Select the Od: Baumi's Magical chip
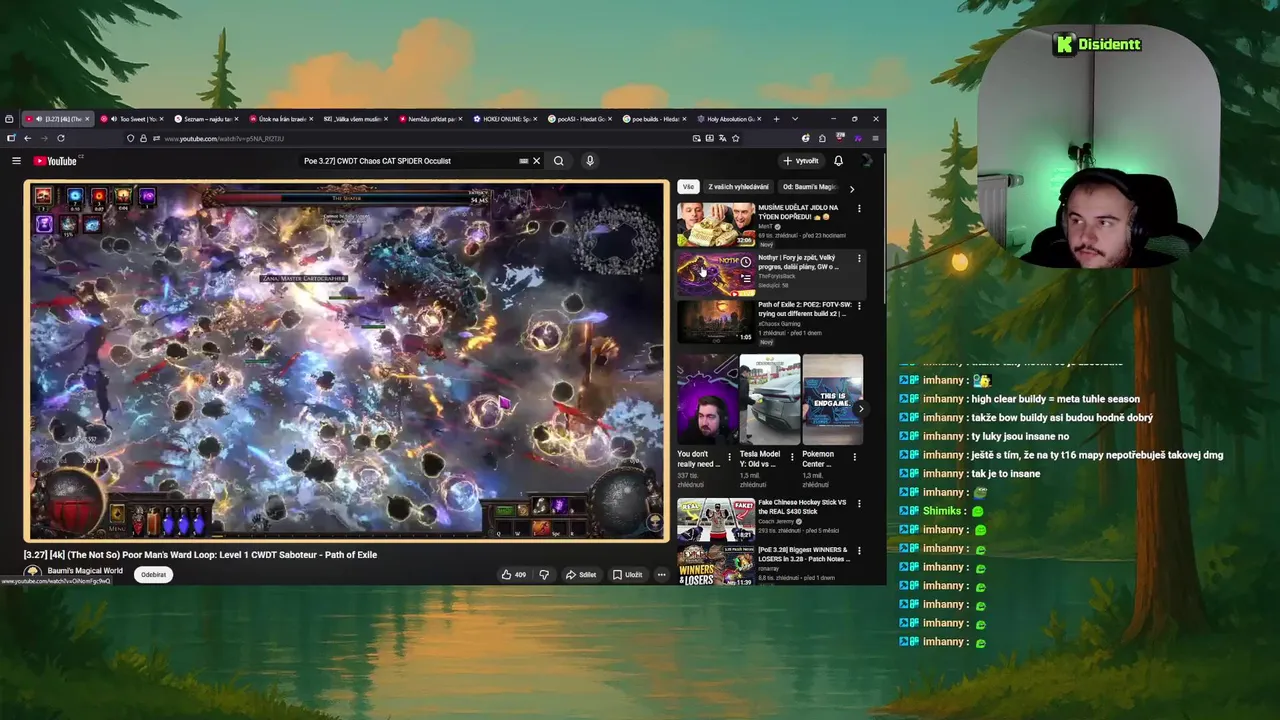 click(x=809, y=187)
